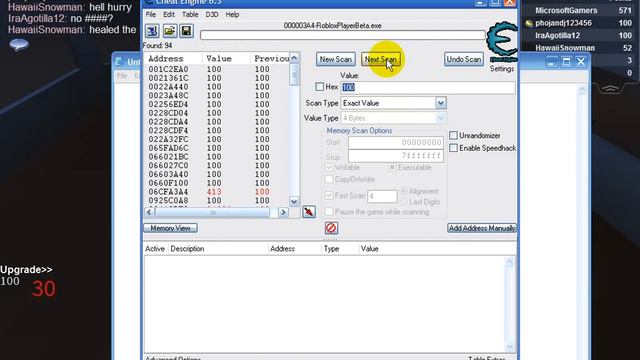Click the Value input field
Screen dimensions: 640x360
tap(428, 87)
